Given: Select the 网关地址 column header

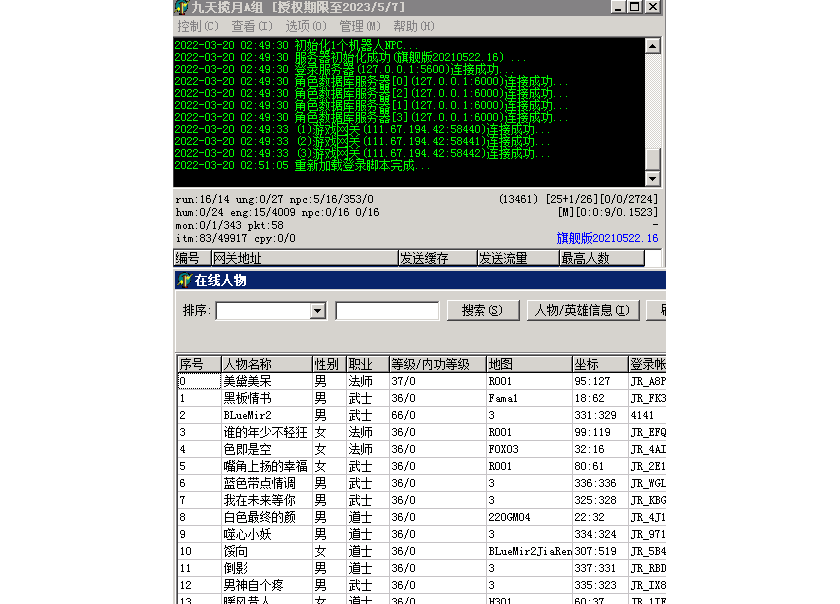Looking at the screenshot, I should tap(303, 258).
